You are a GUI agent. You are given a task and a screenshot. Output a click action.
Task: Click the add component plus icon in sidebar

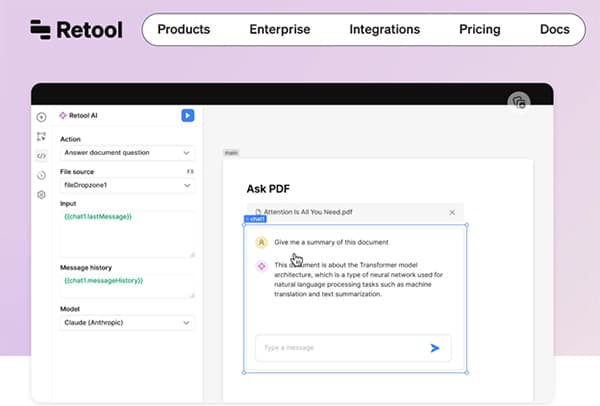point(41,117)
